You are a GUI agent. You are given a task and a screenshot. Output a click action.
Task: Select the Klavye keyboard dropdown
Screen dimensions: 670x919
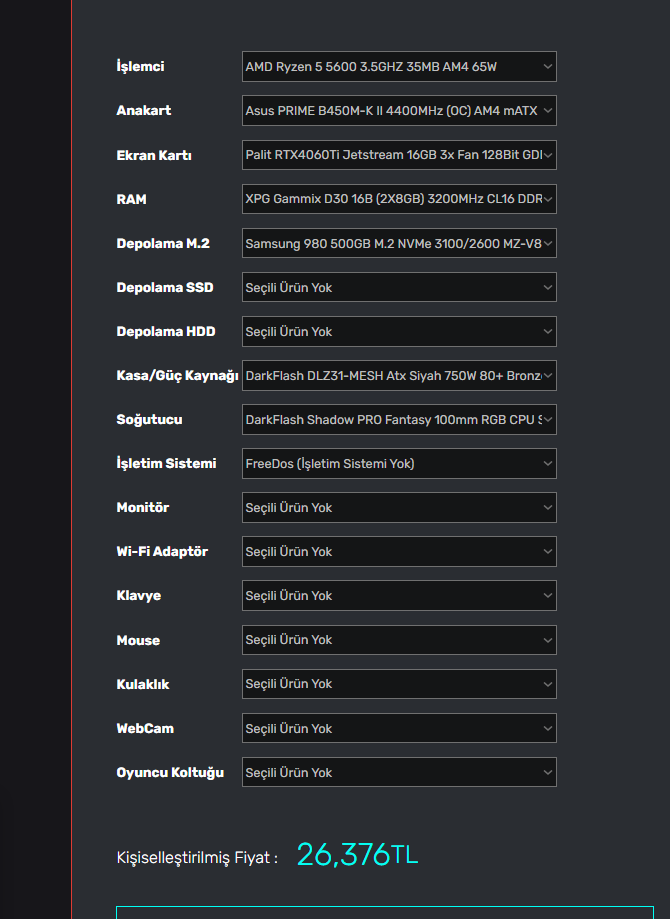399,596
